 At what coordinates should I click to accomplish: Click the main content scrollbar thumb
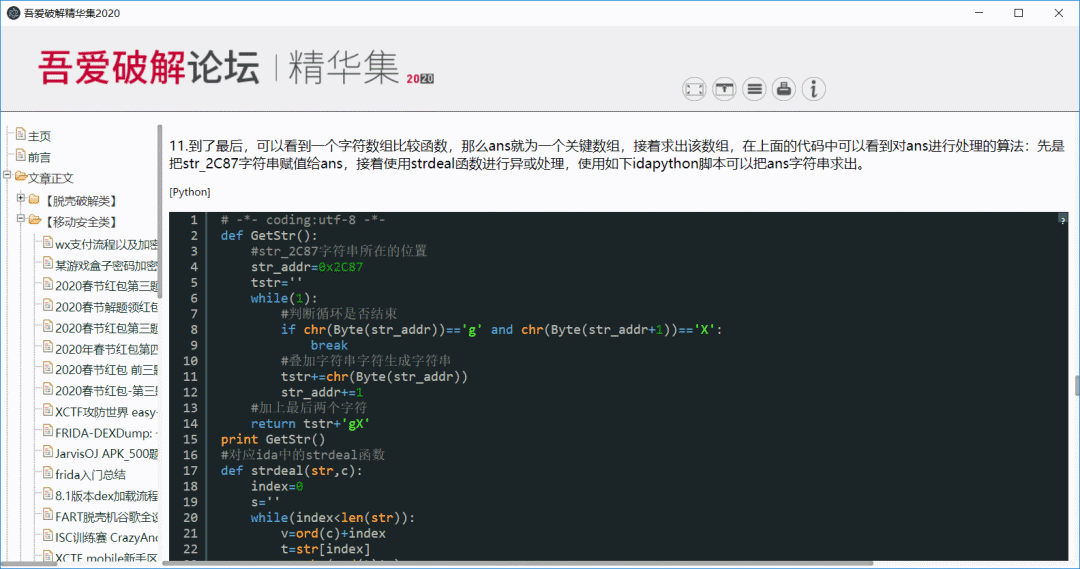(x=1076, y=386)
